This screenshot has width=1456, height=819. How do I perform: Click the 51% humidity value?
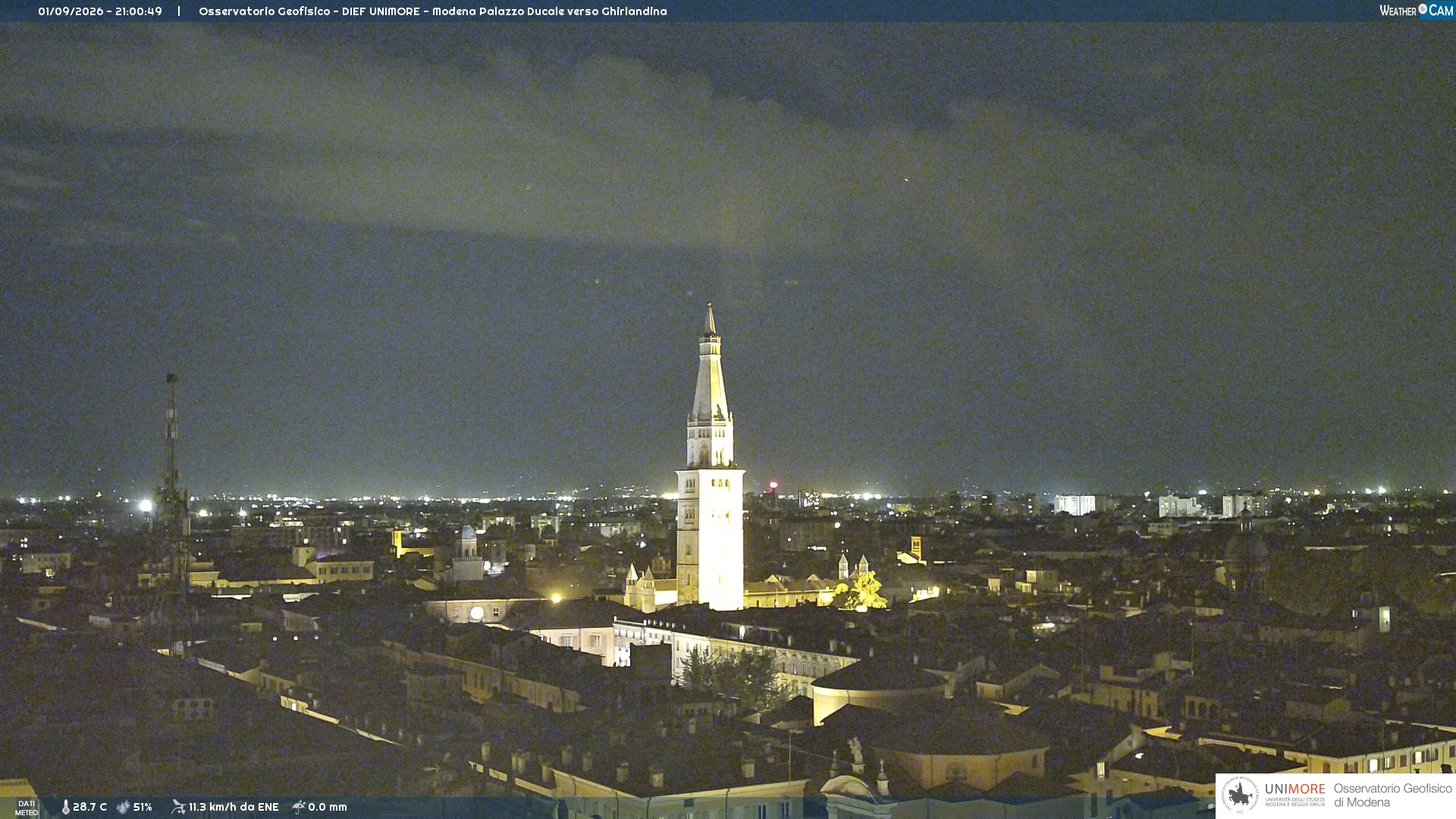tap(143, 807)
